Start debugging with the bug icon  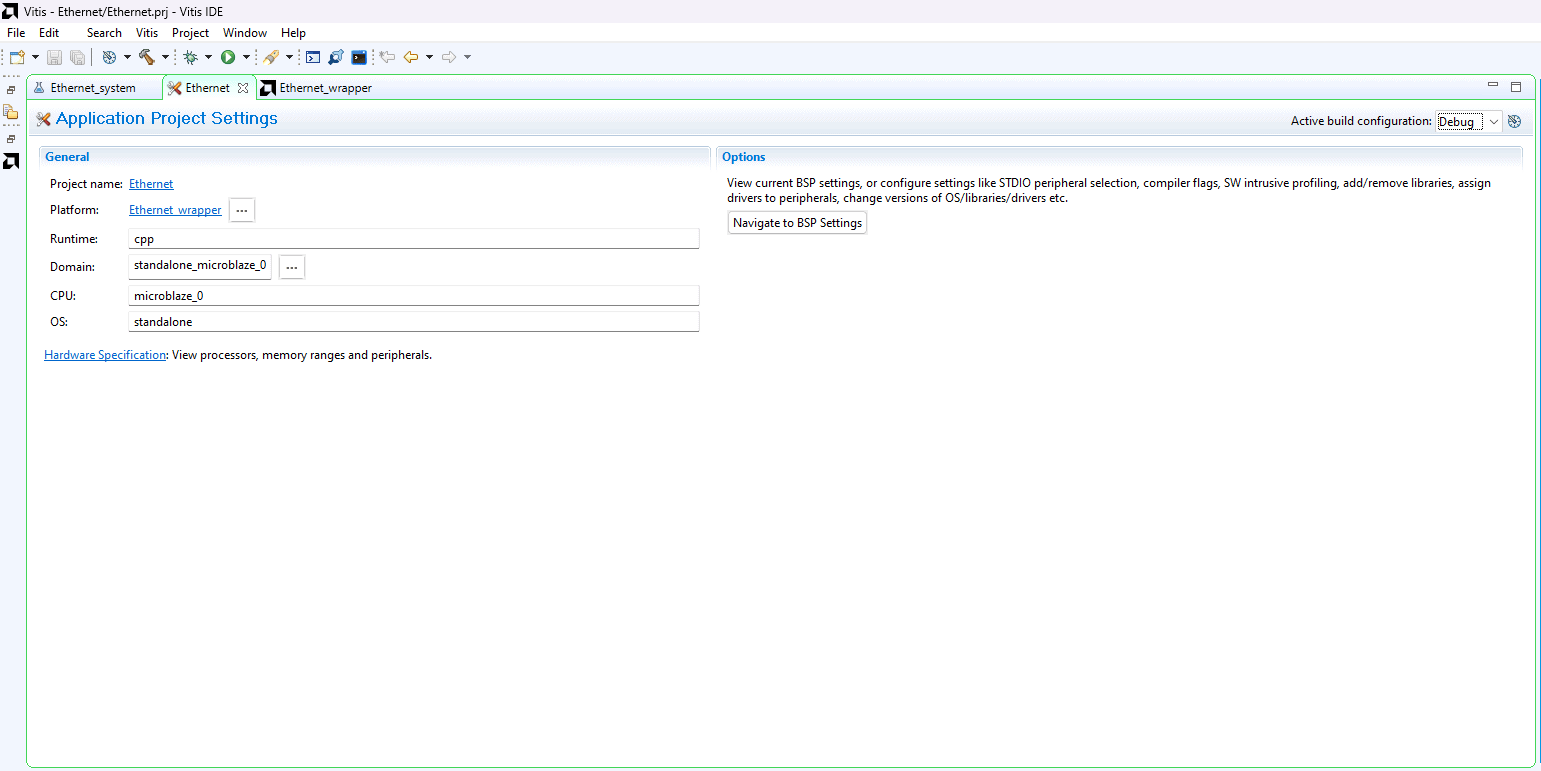190,57
